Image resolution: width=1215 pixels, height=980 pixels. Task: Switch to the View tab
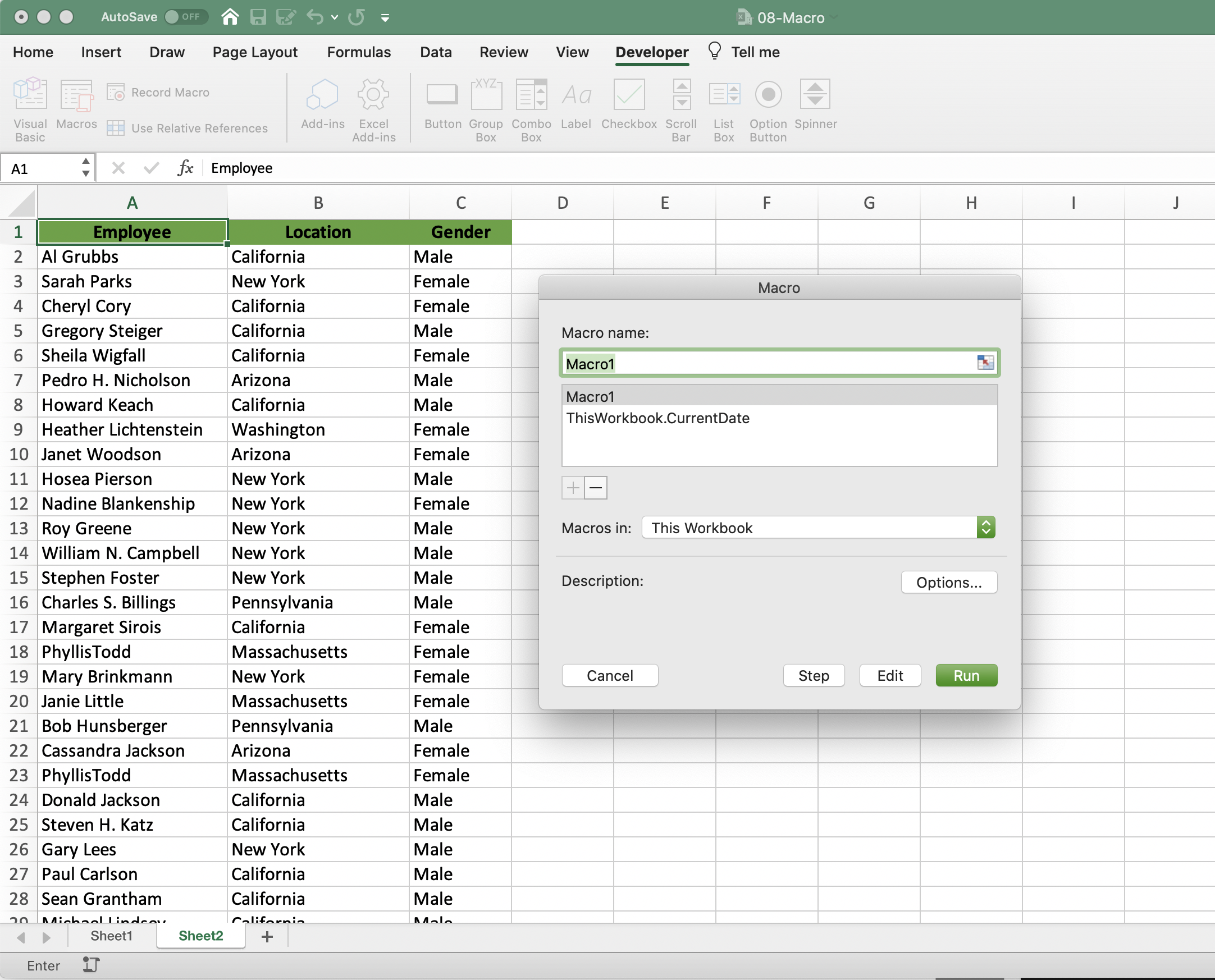tap(572, 52)
